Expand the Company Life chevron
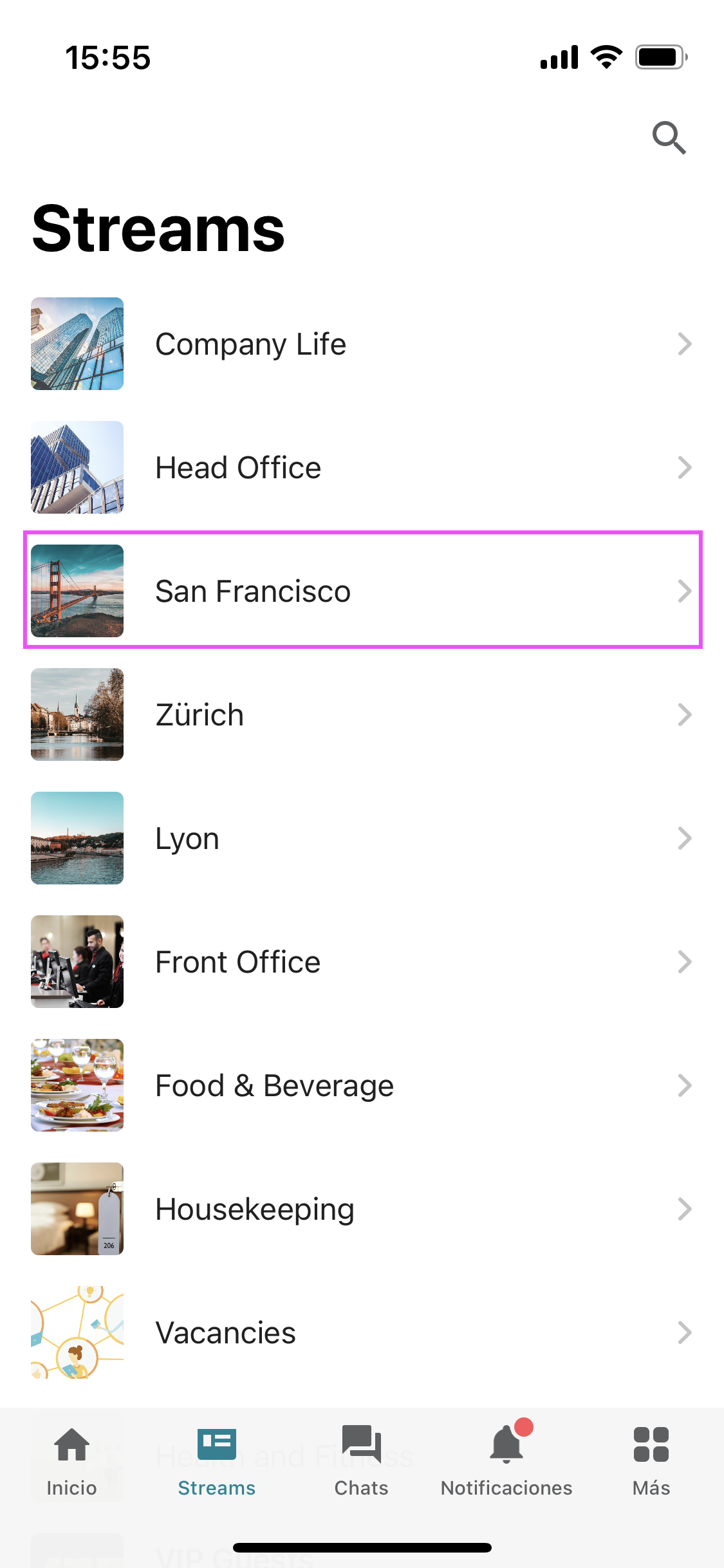 (684, 344)
